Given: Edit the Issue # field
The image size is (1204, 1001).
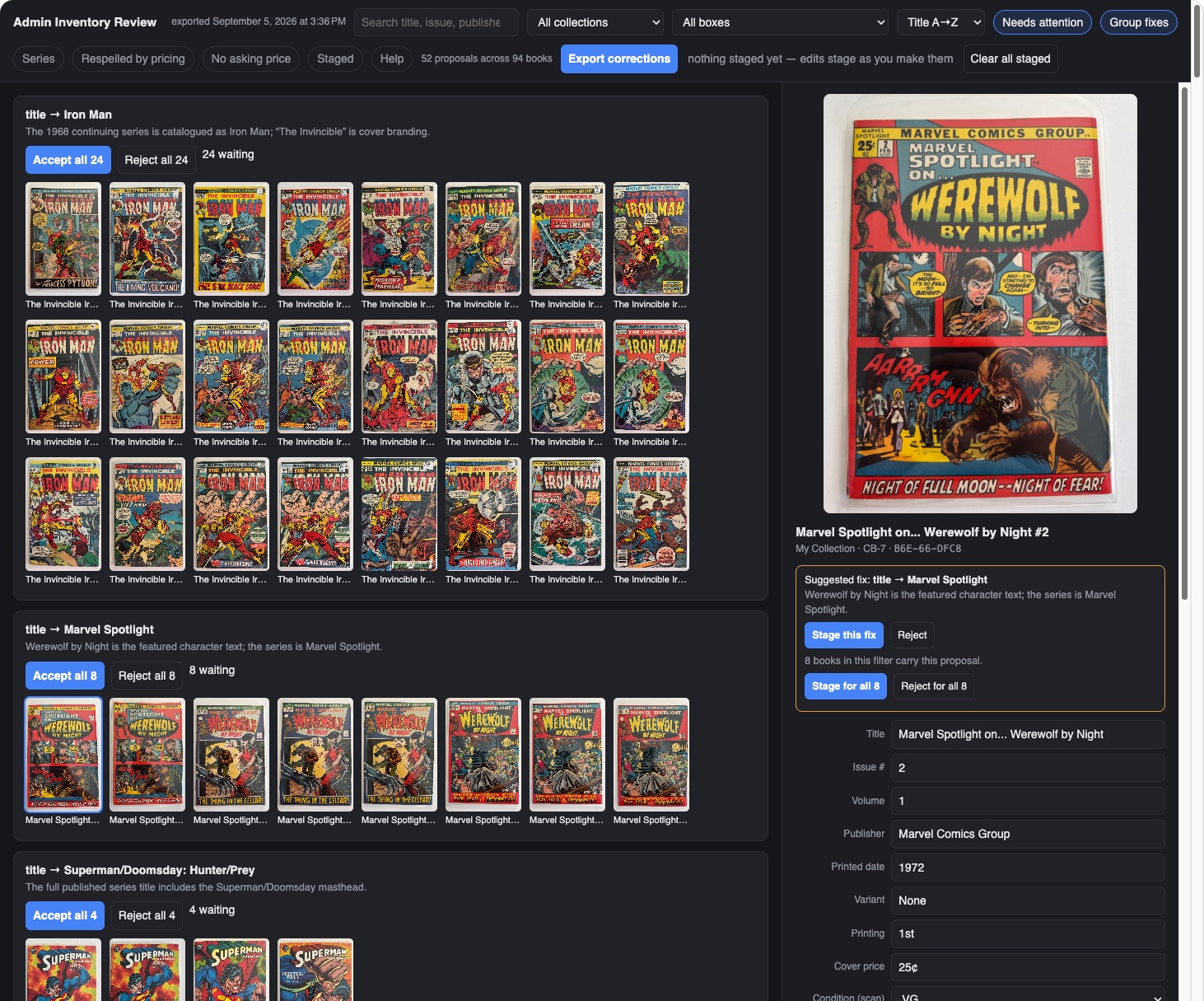Looking at the screenshot, I should (1028, 768).
